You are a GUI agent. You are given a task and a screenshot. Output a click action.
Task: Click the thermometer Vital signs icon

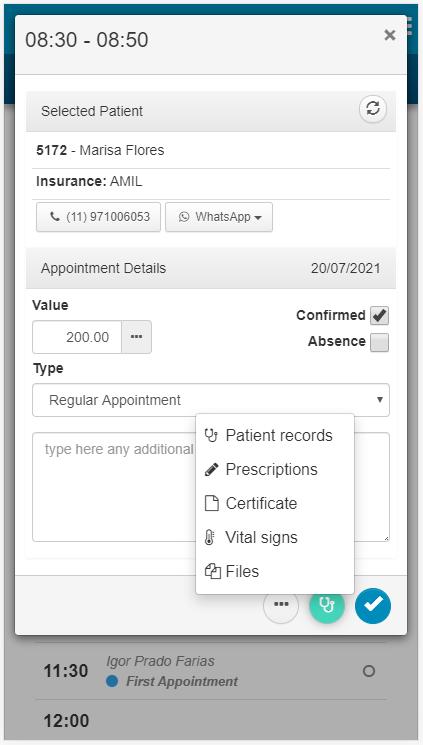tap(210, 537)
